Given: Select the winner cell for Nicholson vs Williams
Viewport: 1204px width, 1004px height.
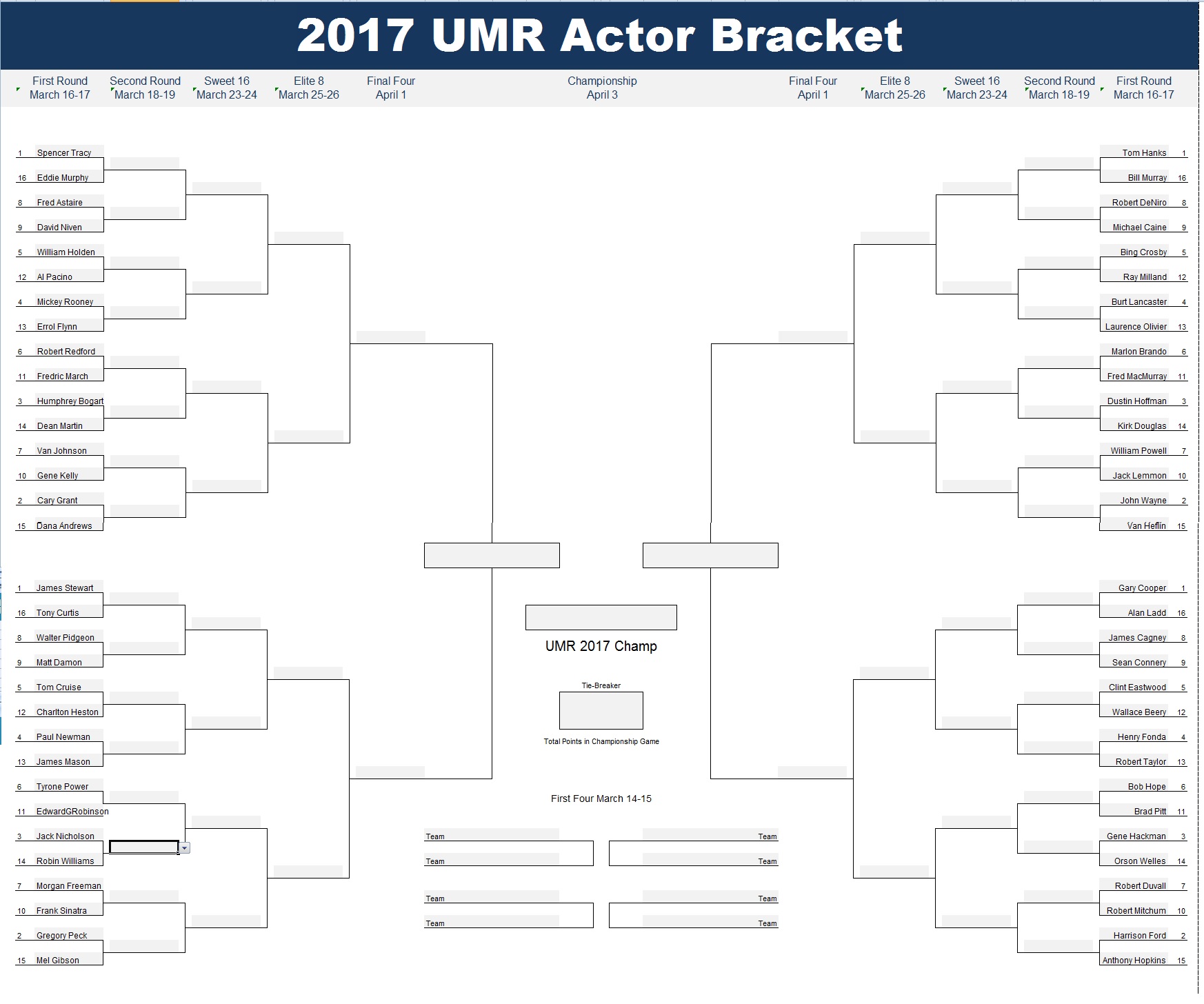Looking at the screenshot, I should pos(144,847).
